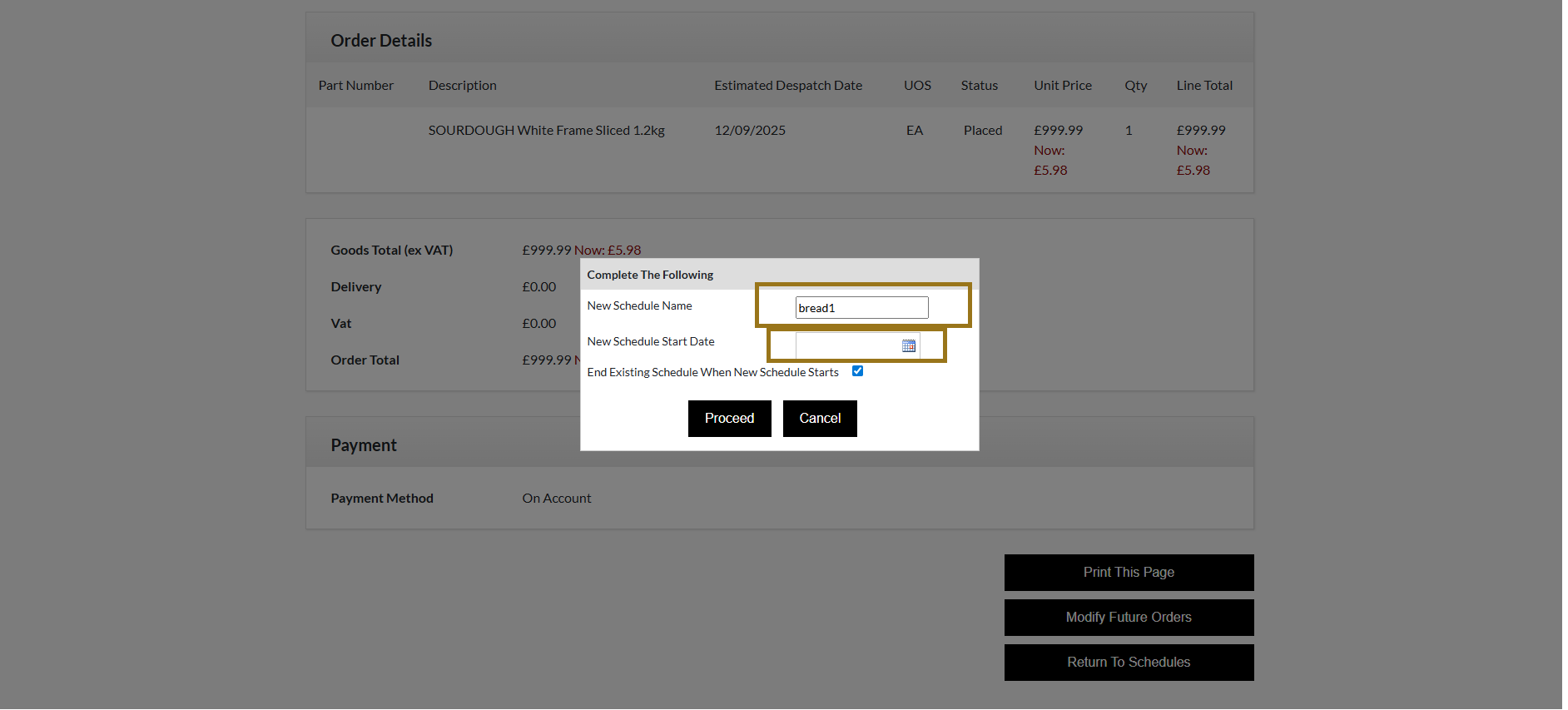The height and width of the screenshot is (710, 1568).
Task: Click the Payment Method label
Action: (x=382, y=498)
